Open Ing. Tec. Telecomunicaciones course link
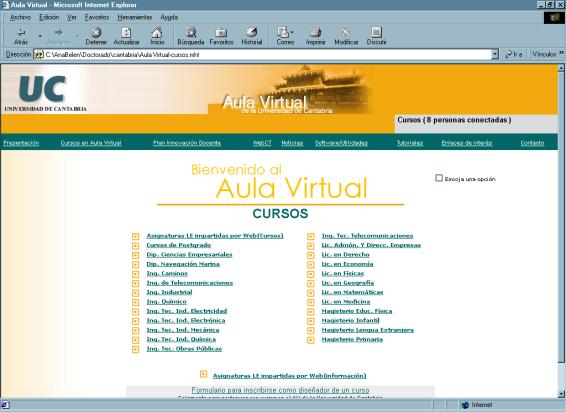This screenshot has width=566, height=412. [367, 236]
